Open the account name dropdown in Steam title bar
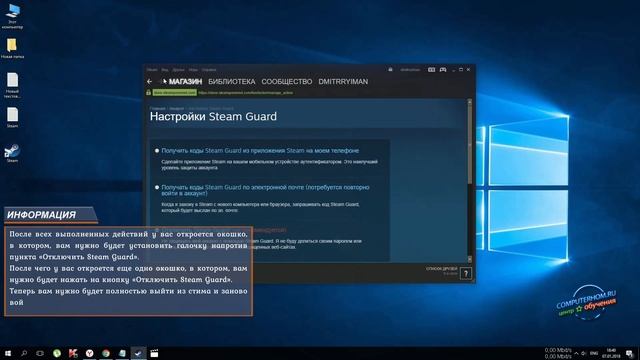Viewport: 640px width, 360px height. pos(410,70)
